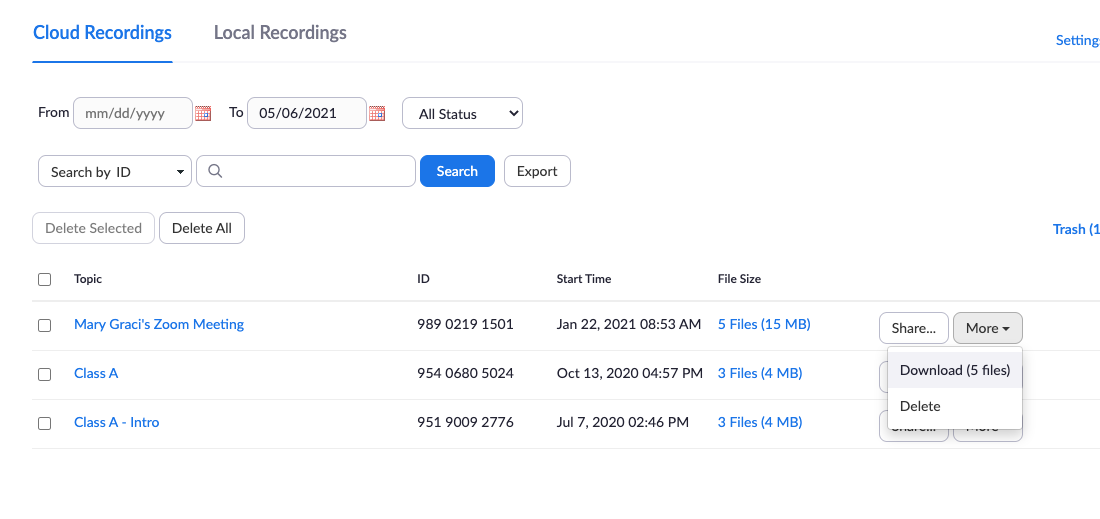1100x519 pixels.
Task: Open the Search by ID dropdown
Action: (114, 172)
